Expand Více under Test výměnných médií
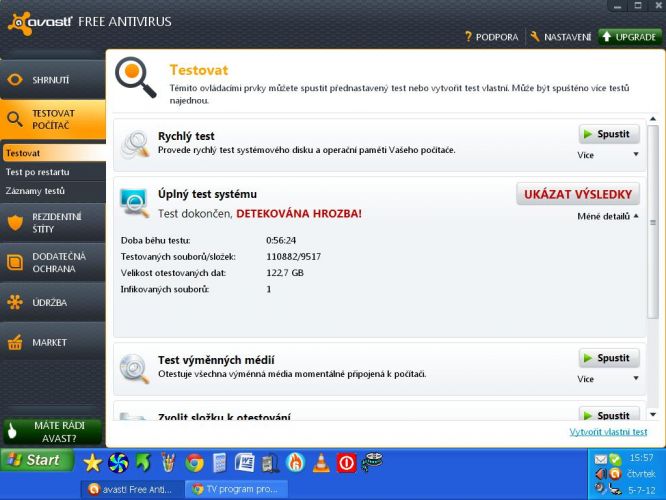The image size is (666, 500). (x=607, y=379)
